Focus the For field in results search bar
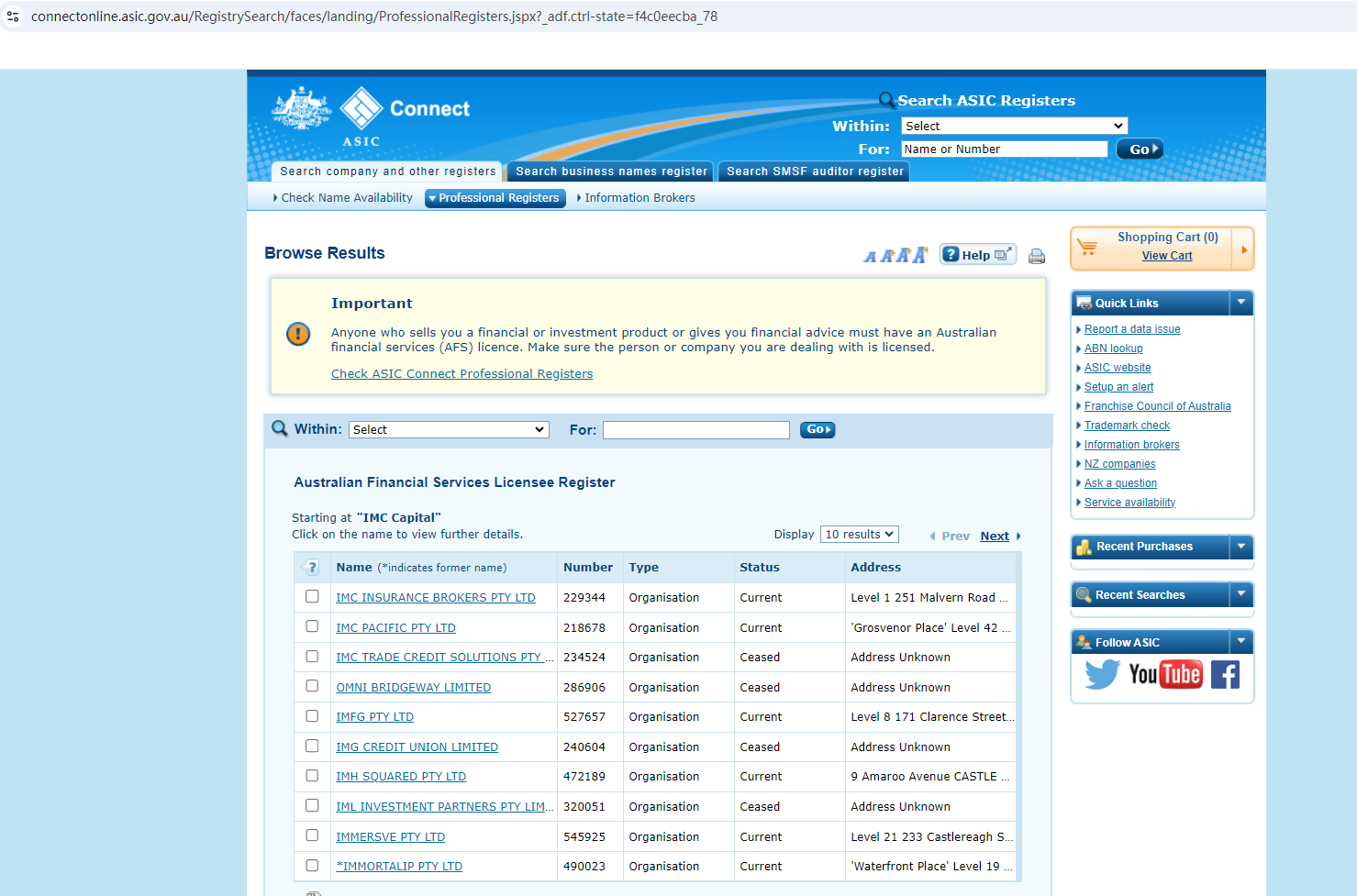The height and width of the screenshot is (896, 1357). 695,430
